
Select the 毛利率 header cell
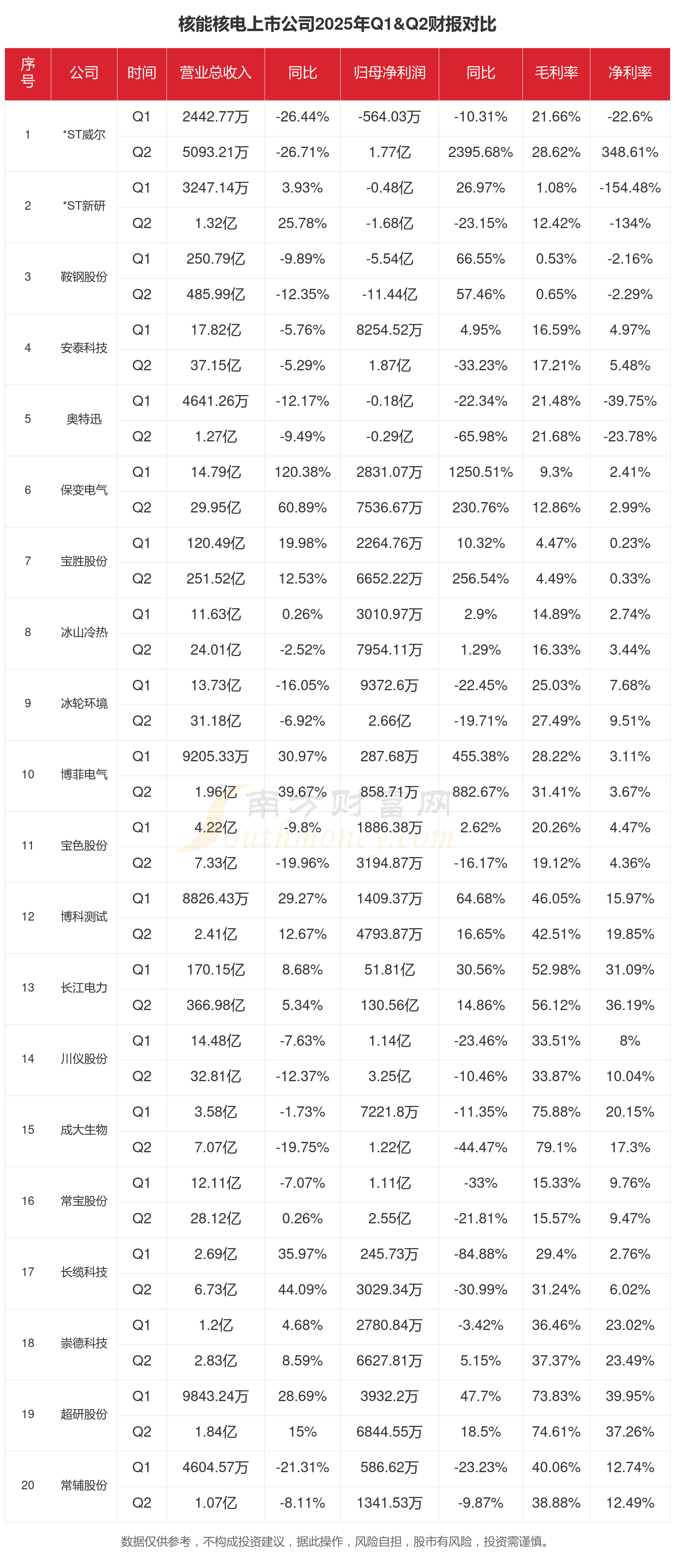[x=556, y=73]
